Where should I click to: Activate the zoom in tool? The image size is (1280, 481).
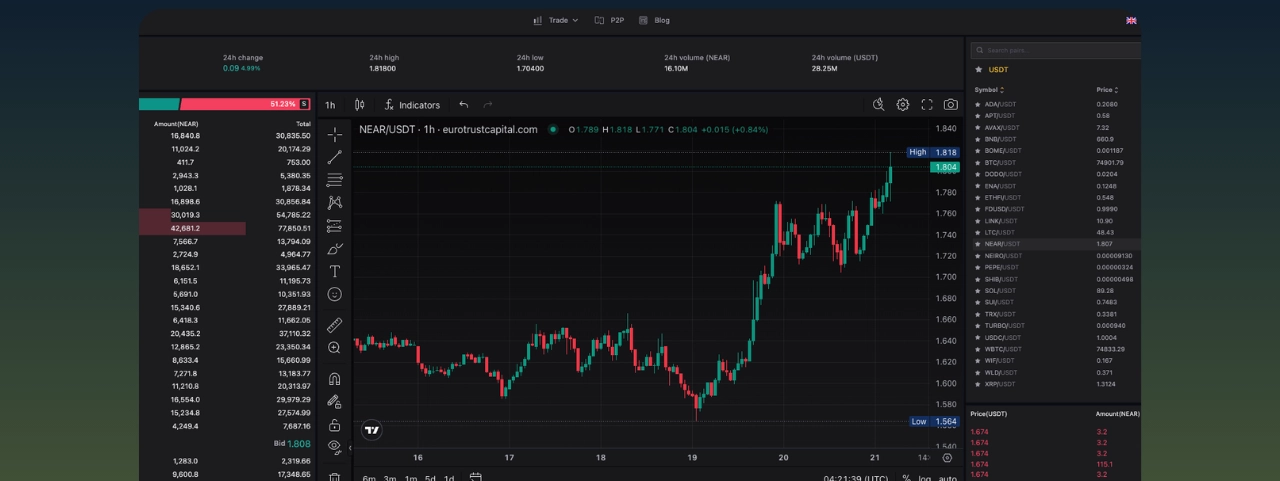click(x=335, y=348)
